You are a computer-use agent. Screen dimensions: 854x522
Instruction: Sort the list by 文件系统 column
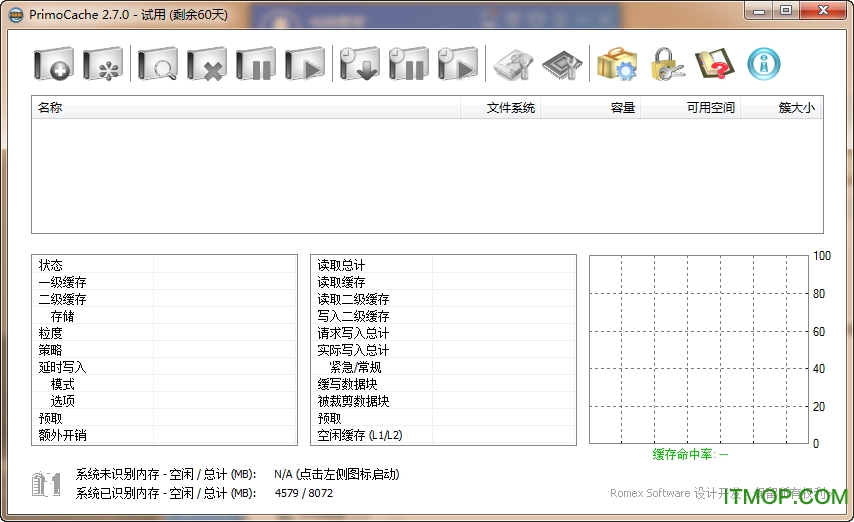[x=500, y=108]
